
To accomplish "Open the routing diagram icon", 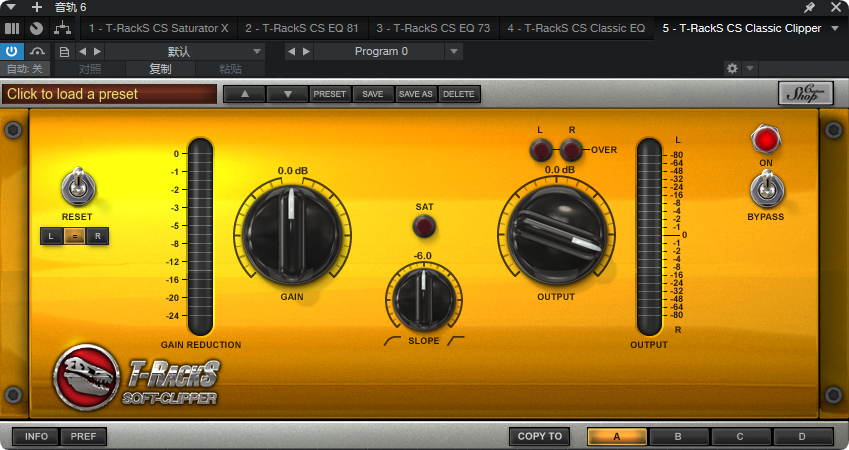I will coord(62,28).
